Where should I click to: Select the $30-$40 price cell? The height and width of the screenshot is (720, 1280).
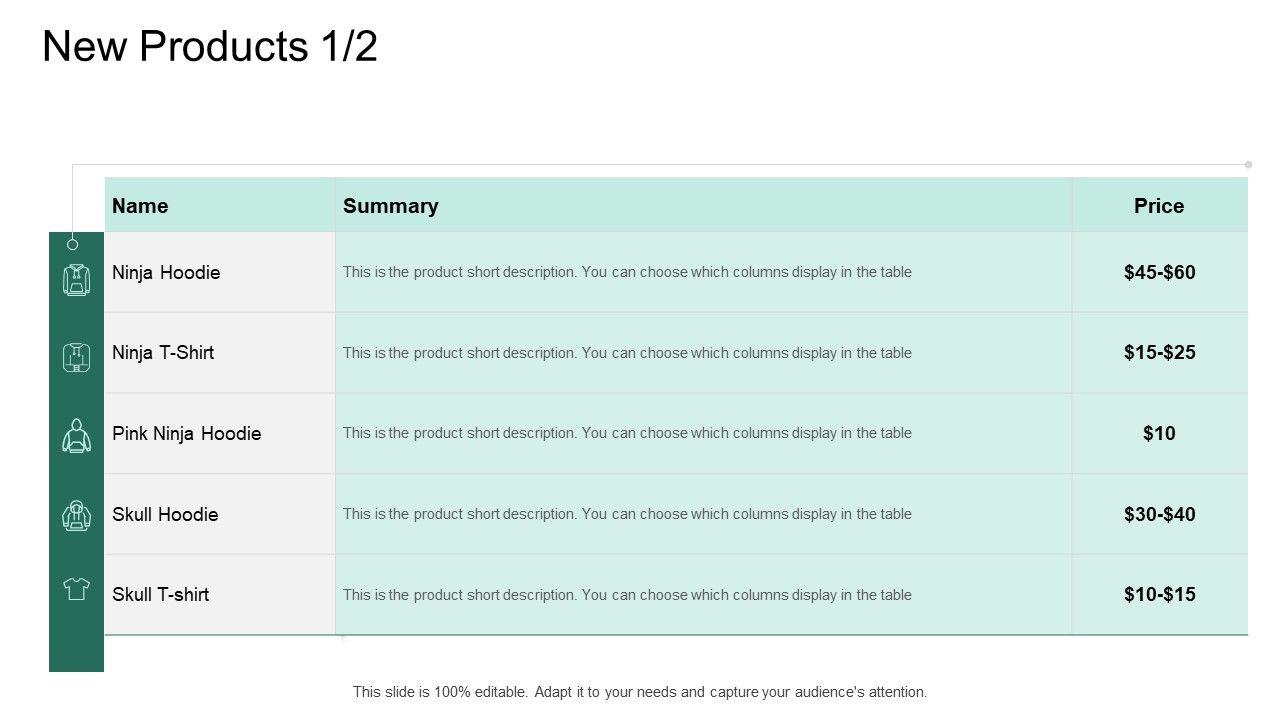coord(1159,514)
